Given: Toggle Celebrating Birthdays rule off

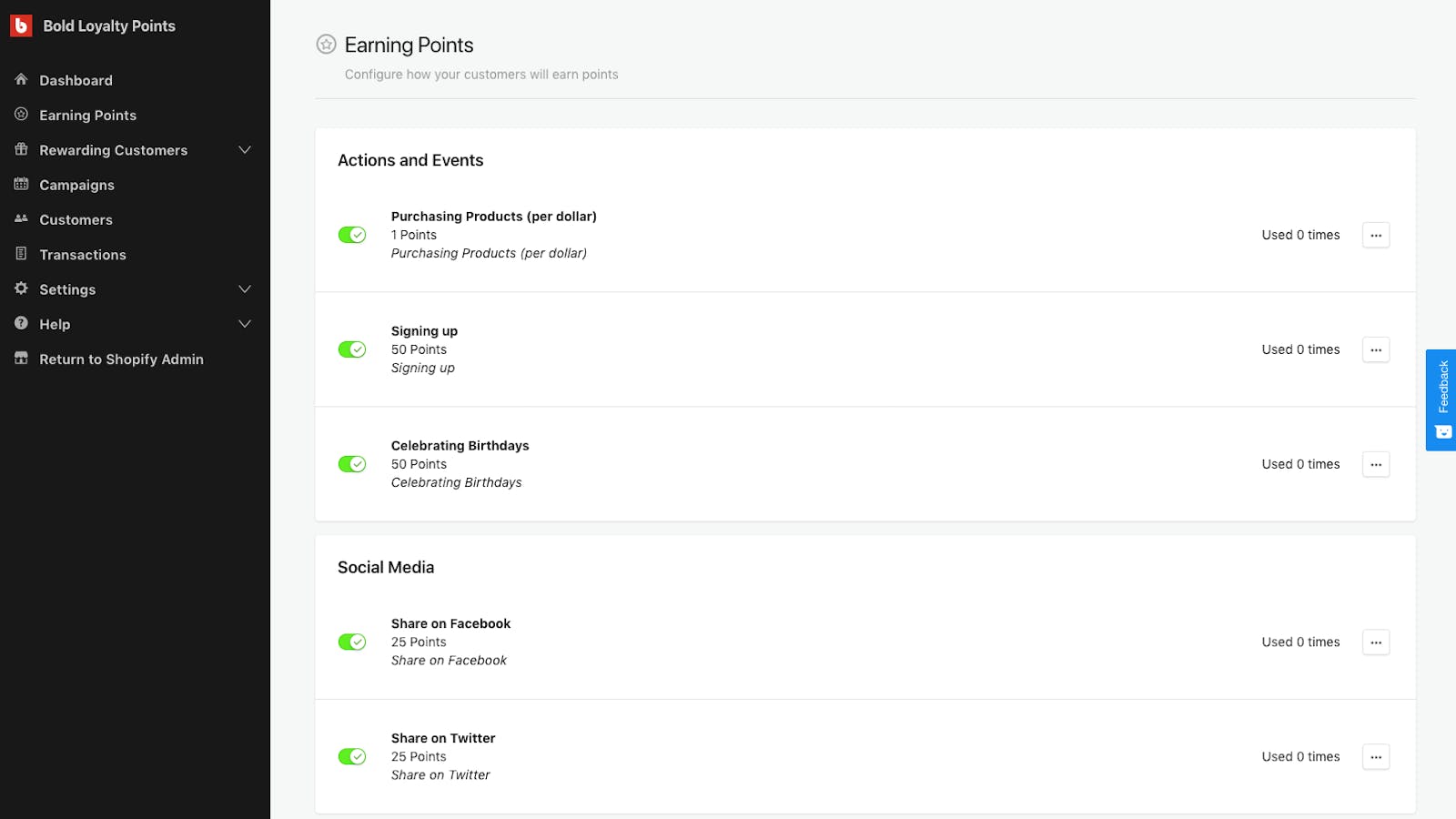Looking at the screenshot, I should [x=352, y=464].
